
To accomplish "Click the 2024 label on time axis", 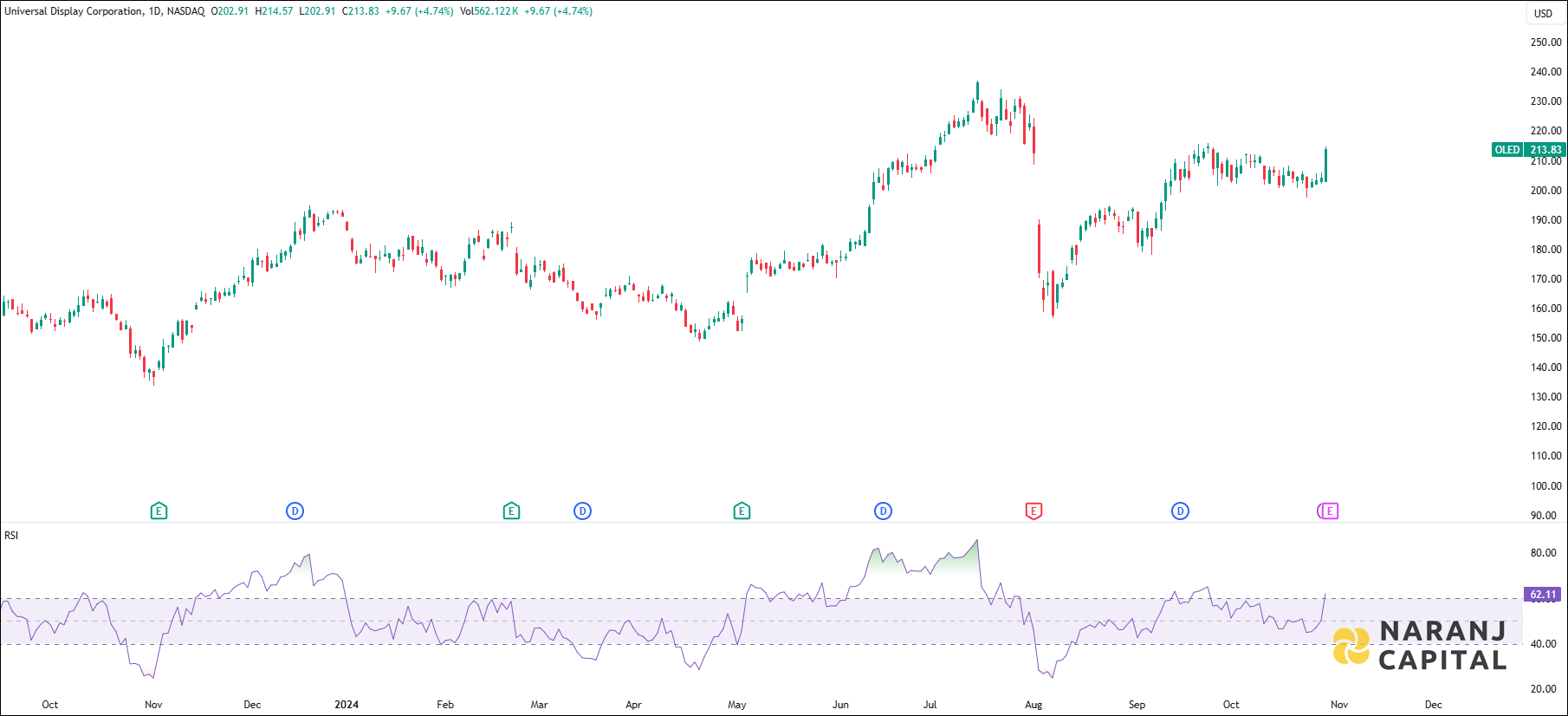I will tap(347, 705).
